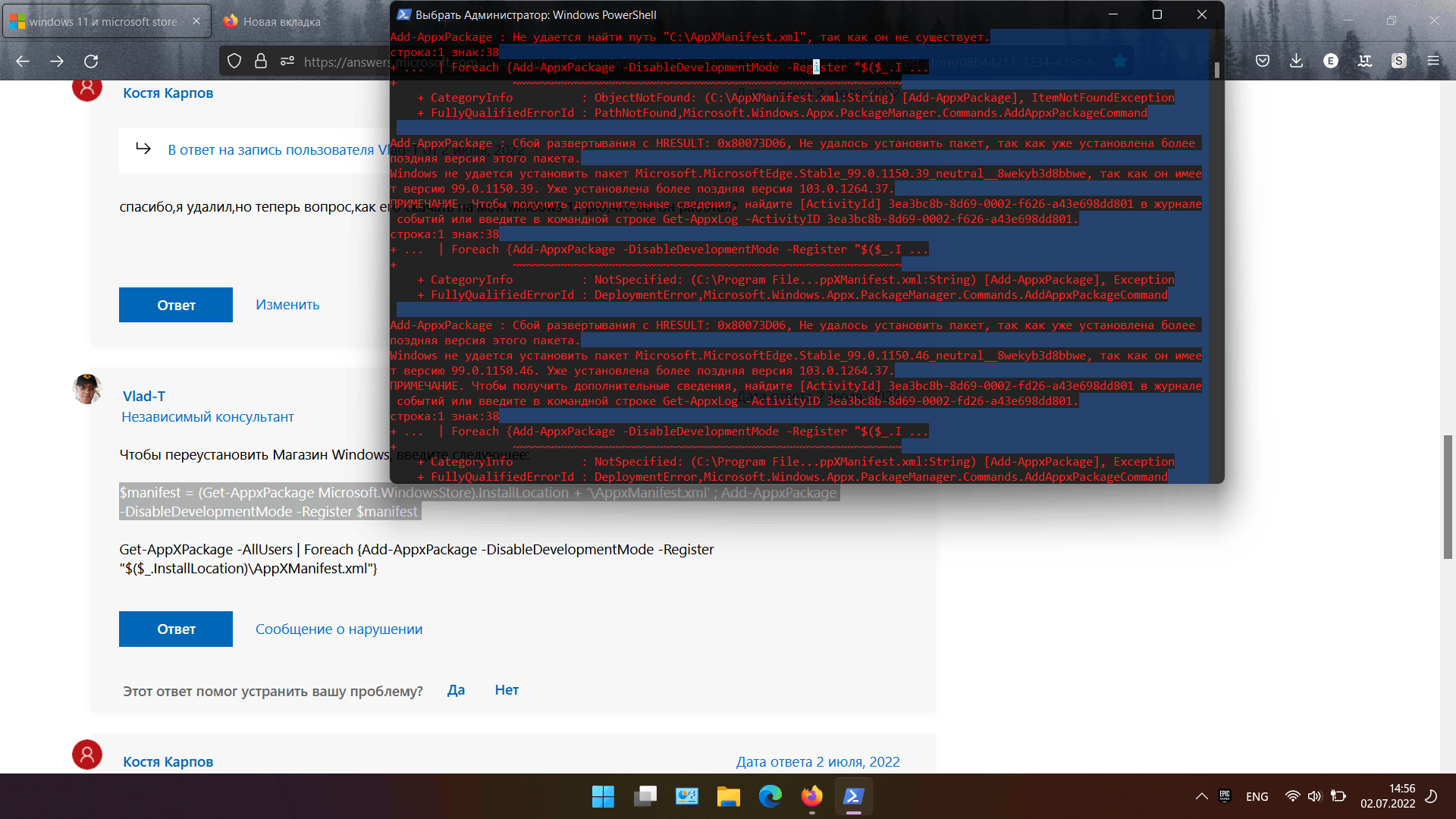Switch to Firefox taskbar icon
1456x819 pixels.
(x=812, y=796)
